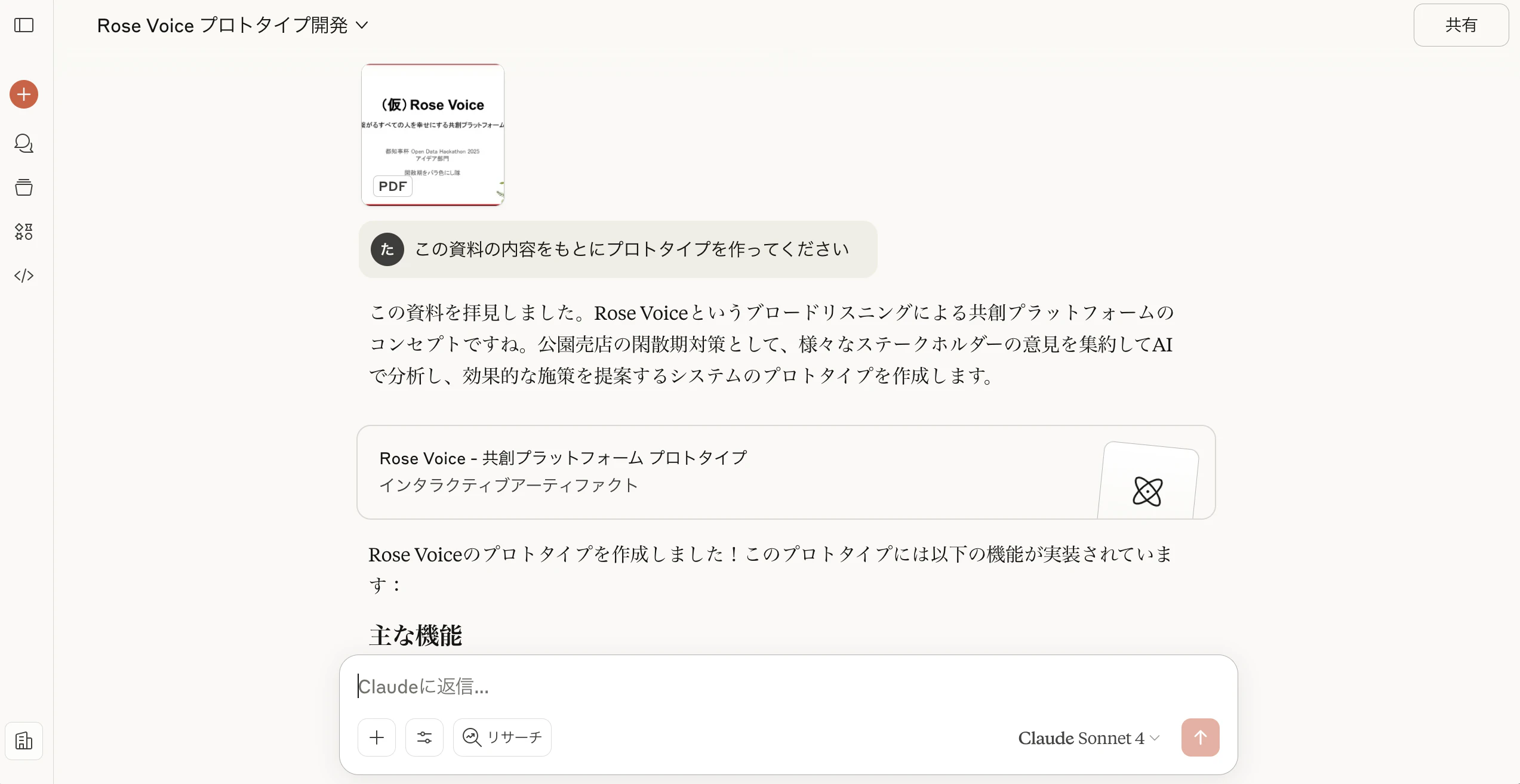Enable the リサーチ research mode
Viewport: 1520px width, 784px height.
point(502,737)
